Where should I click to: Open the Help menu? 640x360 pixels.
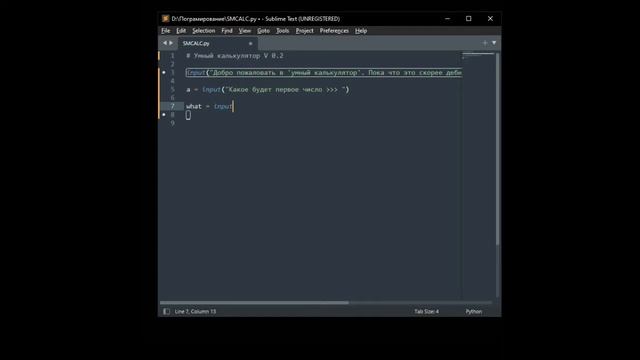(x=361, y=31)
